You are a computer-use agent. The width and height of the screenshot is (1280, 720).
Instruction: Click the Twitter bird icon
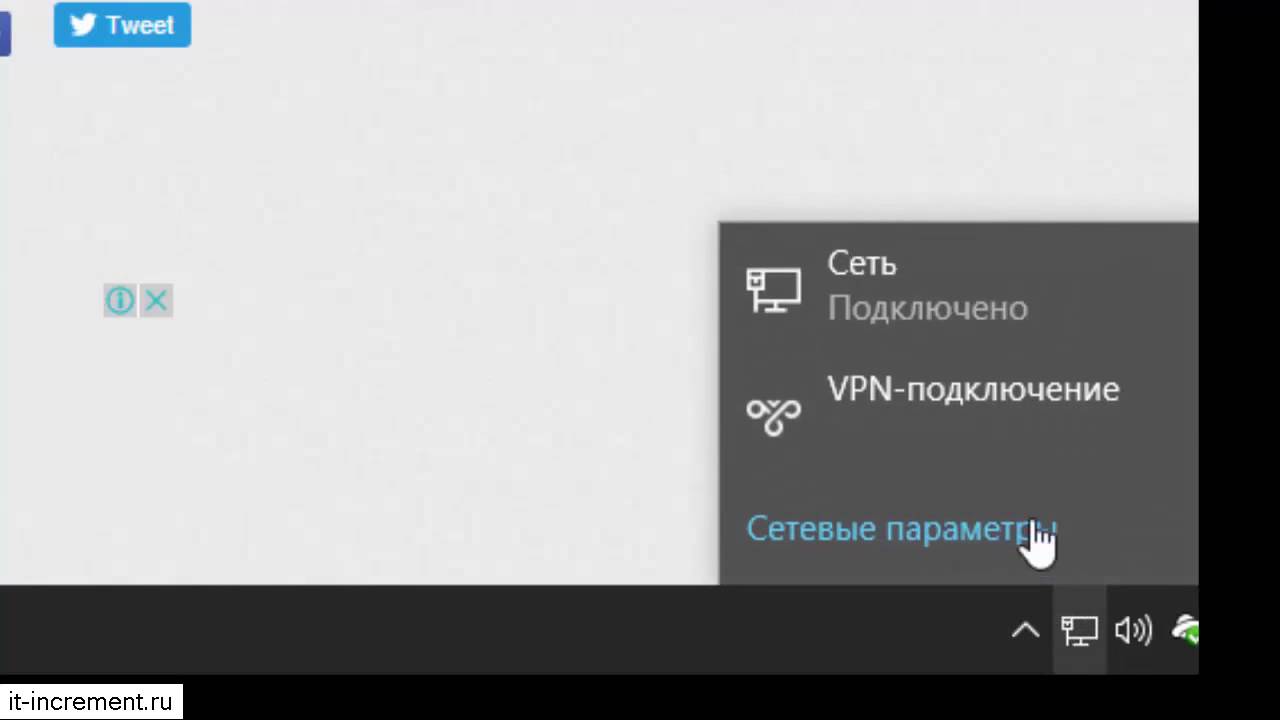point(83,25)
